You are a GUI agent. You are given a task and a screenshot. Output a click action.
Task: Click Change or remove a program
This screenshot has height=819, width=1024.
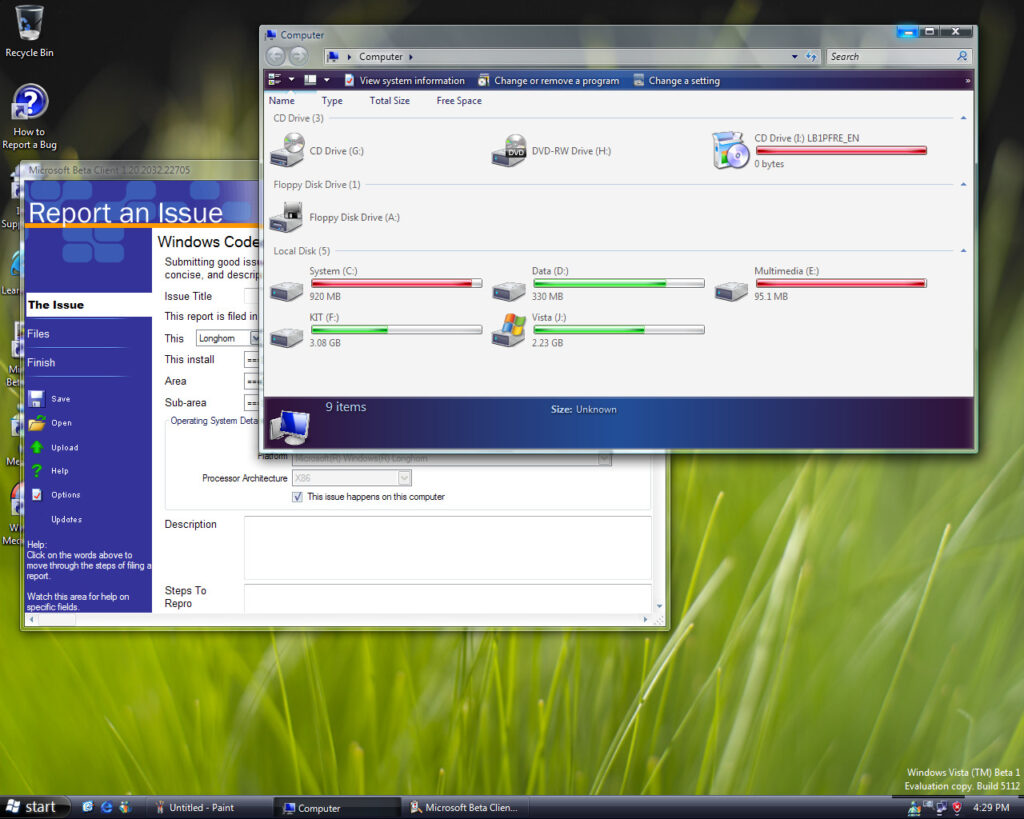click(549, 80)
